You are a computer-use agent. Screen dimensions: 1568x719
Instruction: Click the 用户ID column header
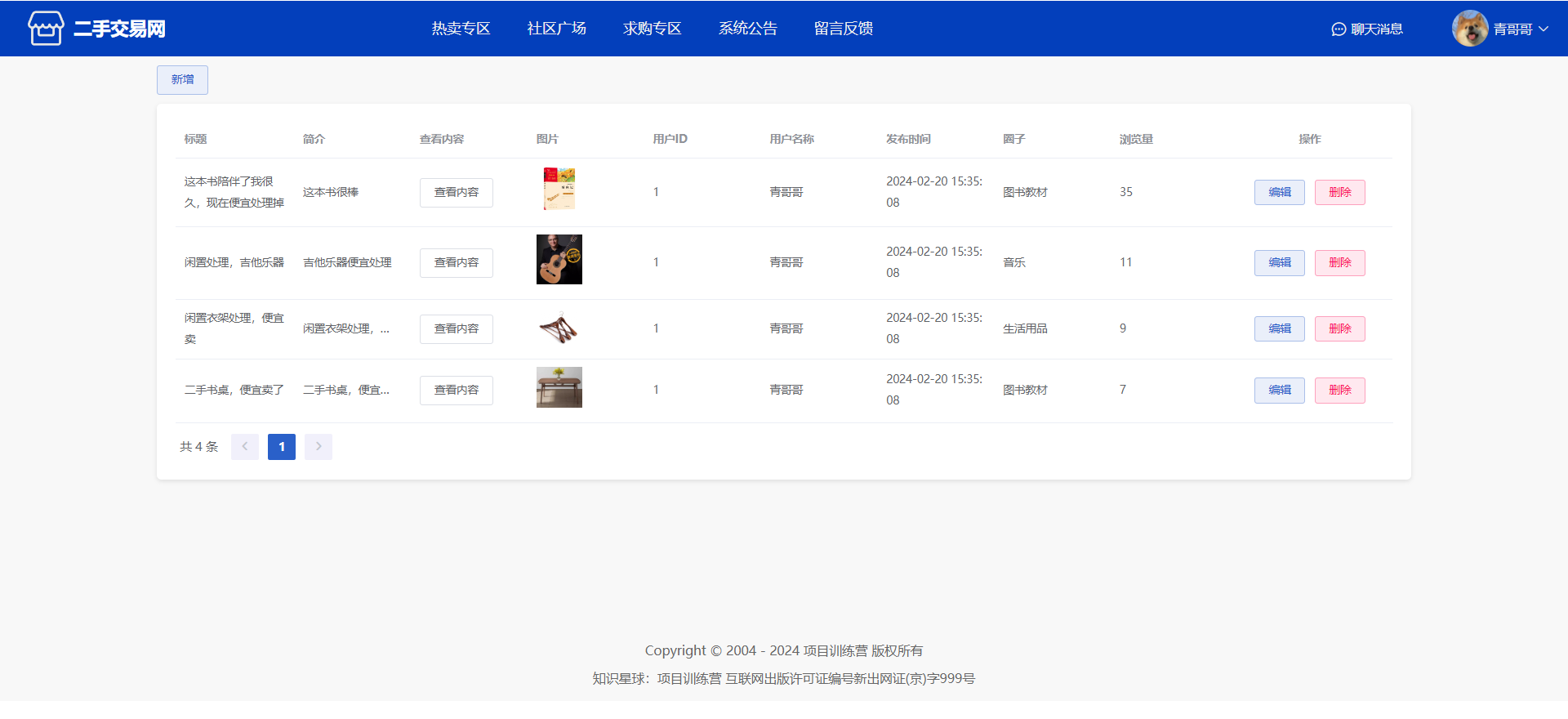pyautogui.click(x=670, y=139)
